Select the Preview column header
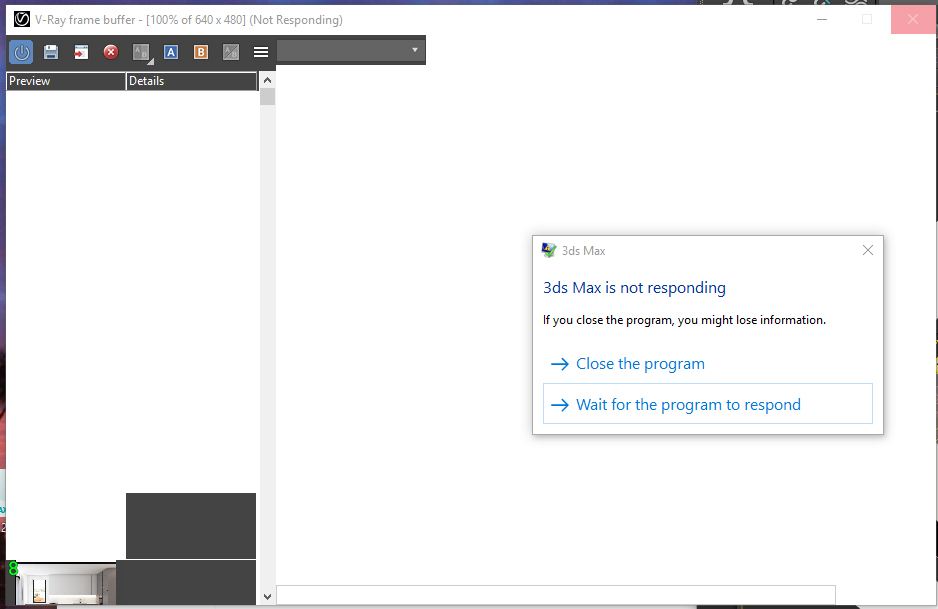 [x=66, y=81]
